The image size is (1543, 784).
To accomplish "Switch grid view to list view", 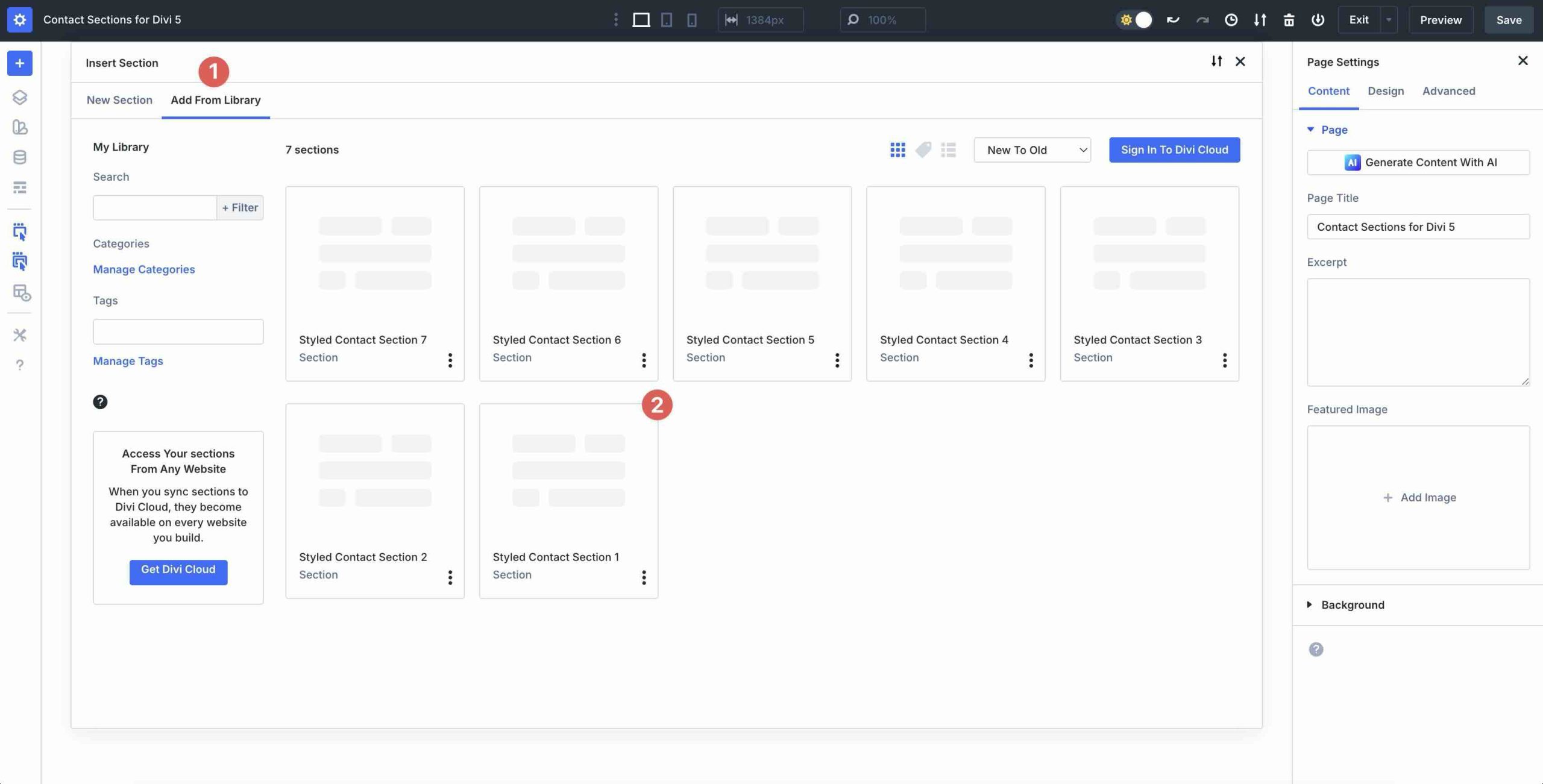I will [948, 149].
